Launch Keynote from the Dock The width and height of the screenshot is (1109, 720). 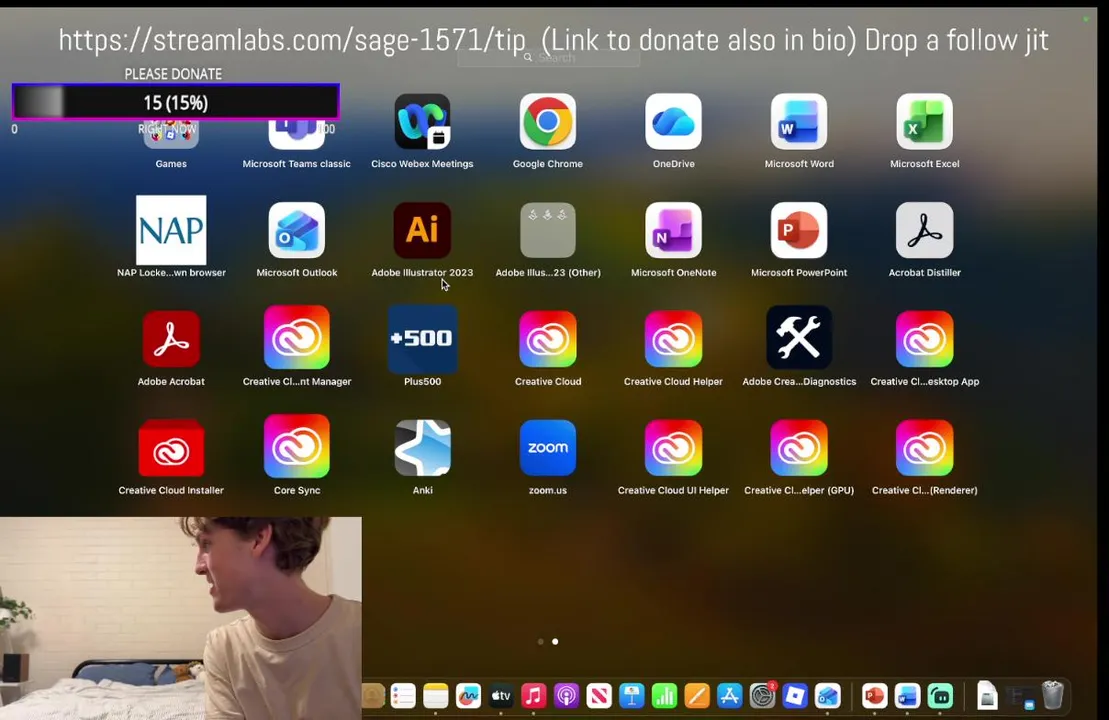(632, 696)
